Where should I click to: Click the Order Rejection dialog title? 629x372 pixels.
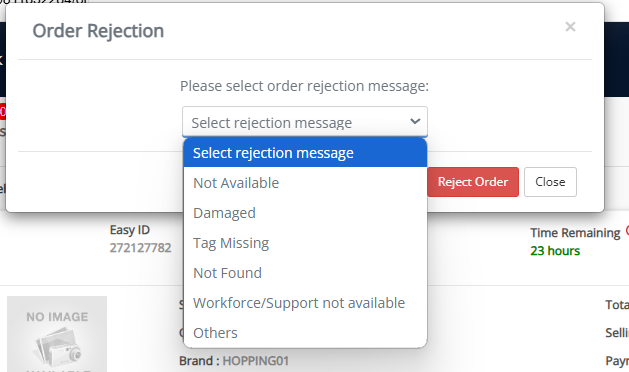(98, 31)
